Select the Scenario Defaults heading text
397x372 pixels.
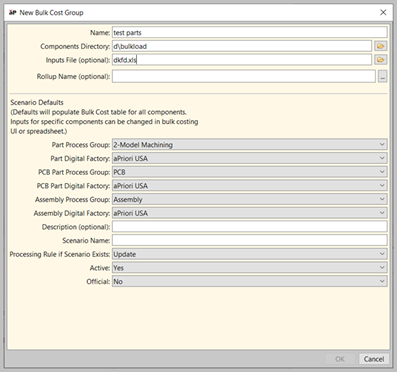click(37, 102)
